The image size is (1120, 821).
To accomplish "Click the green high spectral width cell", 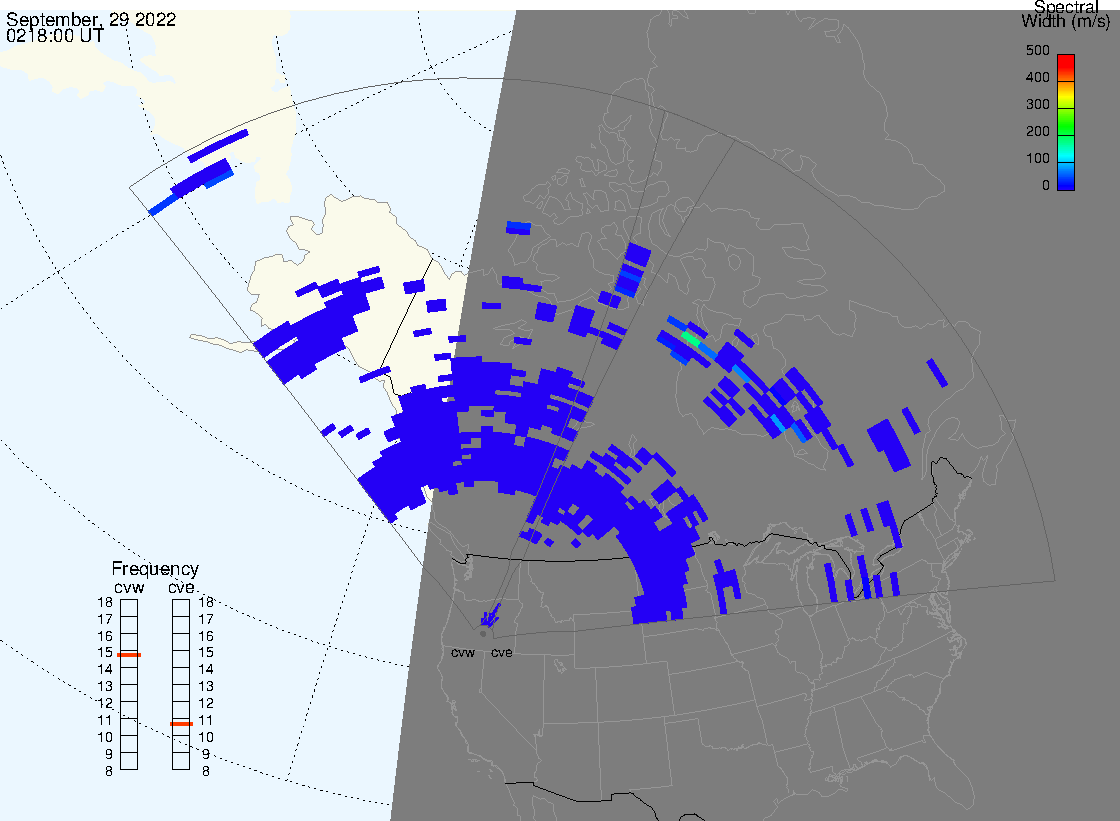I will coord(690,337).
